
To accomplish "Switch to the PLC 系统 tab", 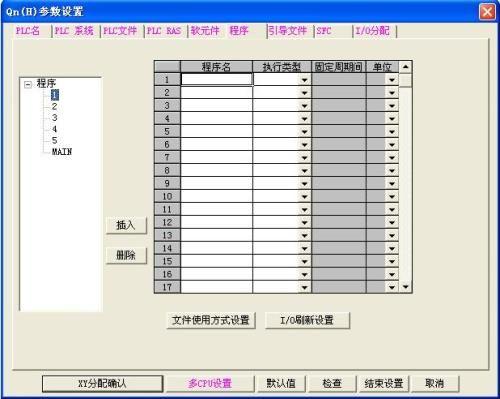I will (74, 31).
